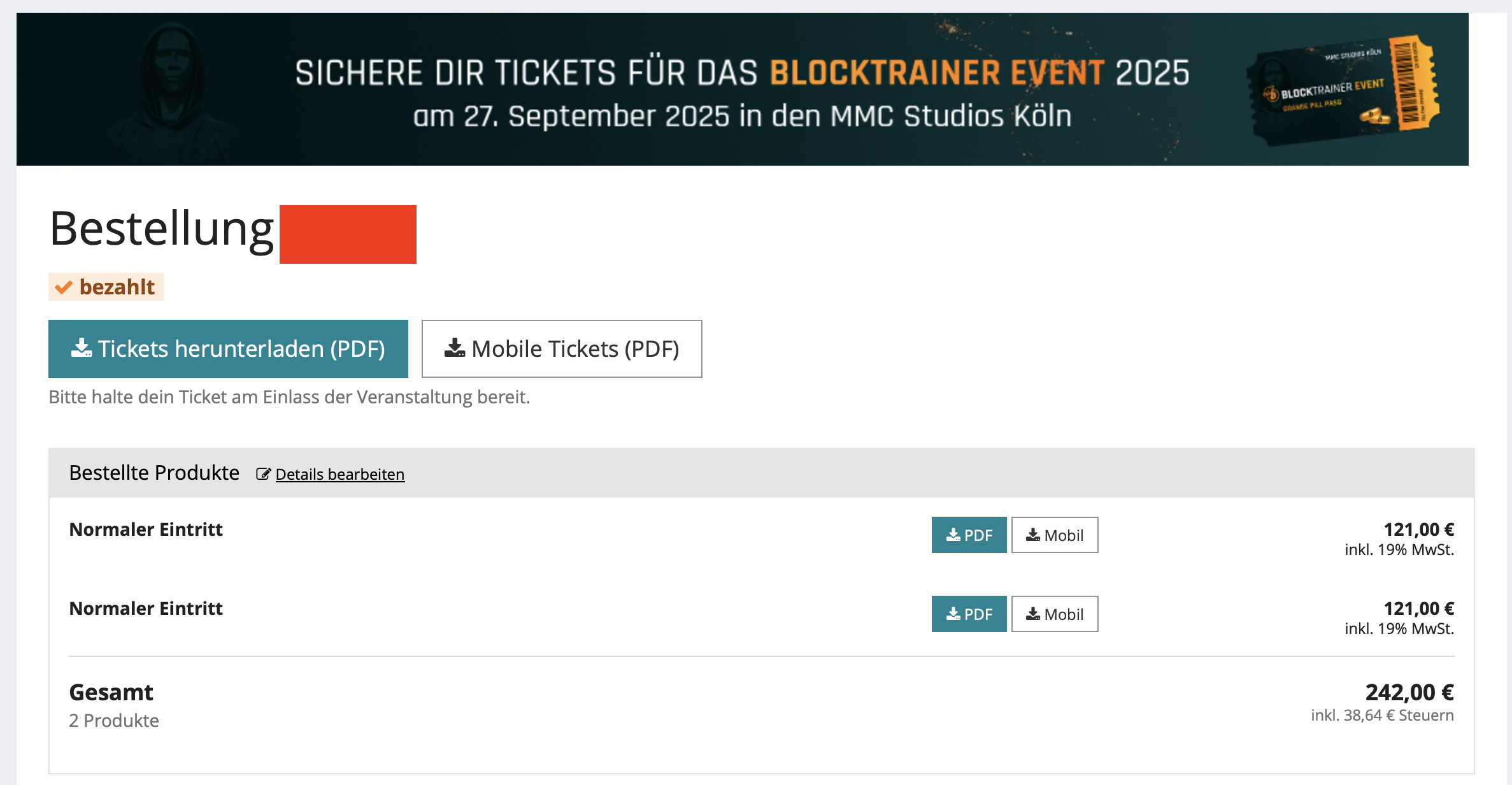The width and height of the screenshot is (1512, 785).
Task: Click the Blocktrainer Event 2025 banner headline
Action: (741, 73)
